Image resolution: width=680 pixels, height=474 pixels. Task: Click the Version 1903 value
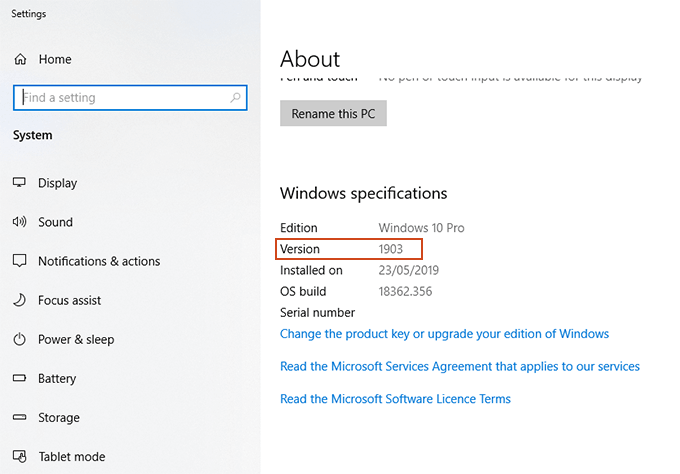(x=391, y=249)
